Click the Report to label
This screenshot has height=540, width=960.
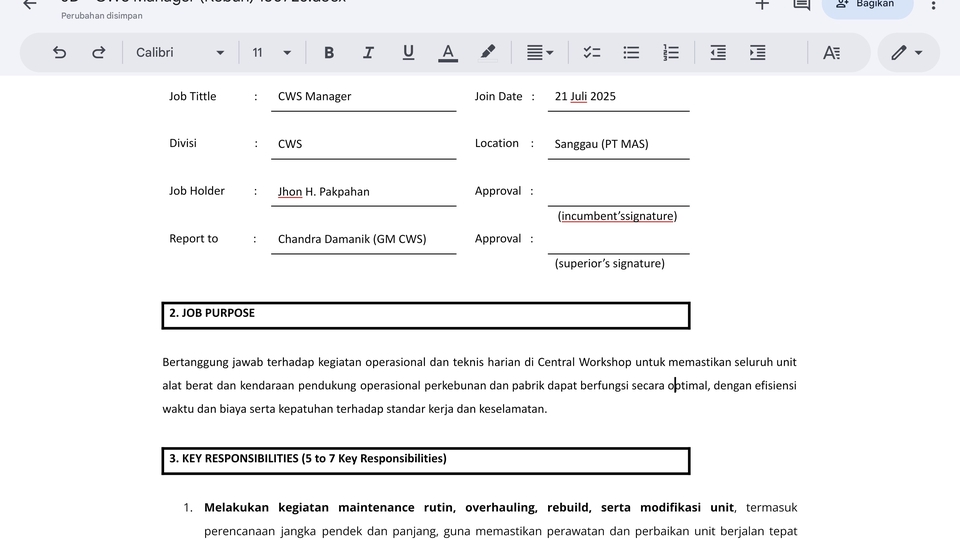pyautogui.click(x=193, y=239)
